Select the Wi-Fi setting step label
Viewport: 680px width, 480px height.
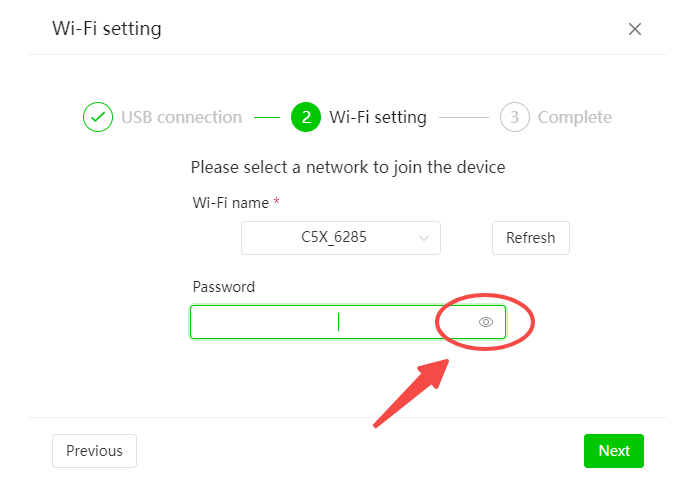click(x=378, y=117)
